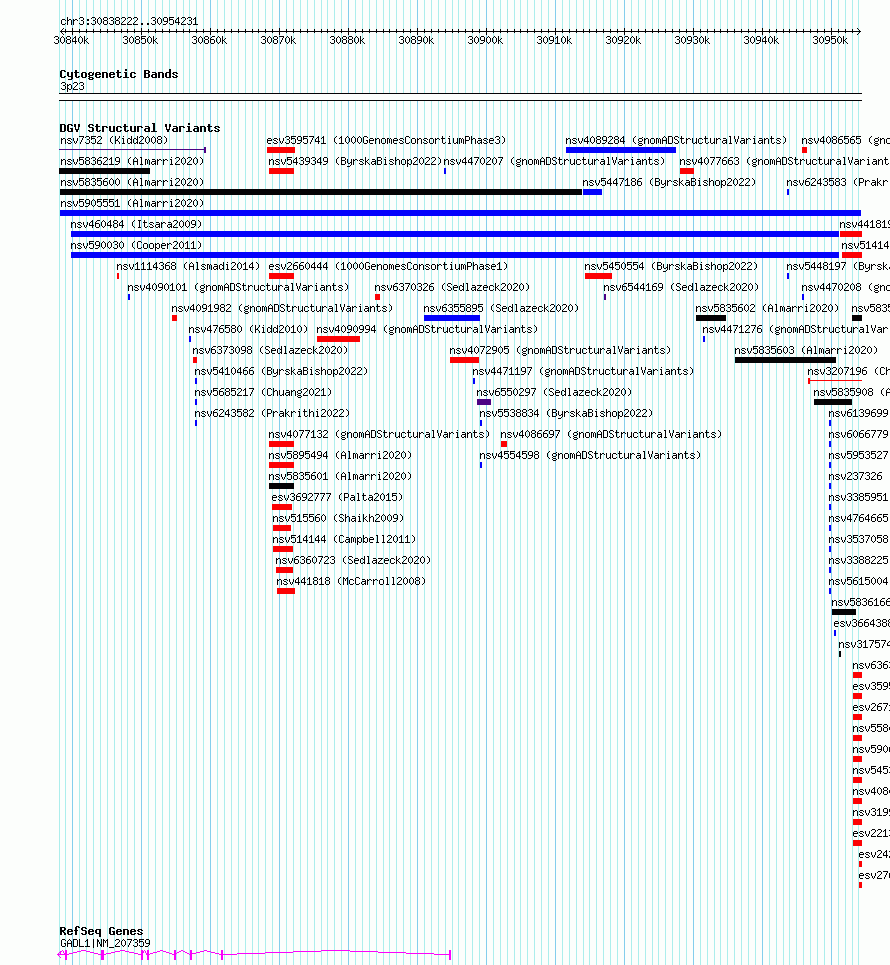The width and height of the screenshot is (890, 965).
Task: Click nsv5685217 (Chuang2021) label
Action: [263, 392]
